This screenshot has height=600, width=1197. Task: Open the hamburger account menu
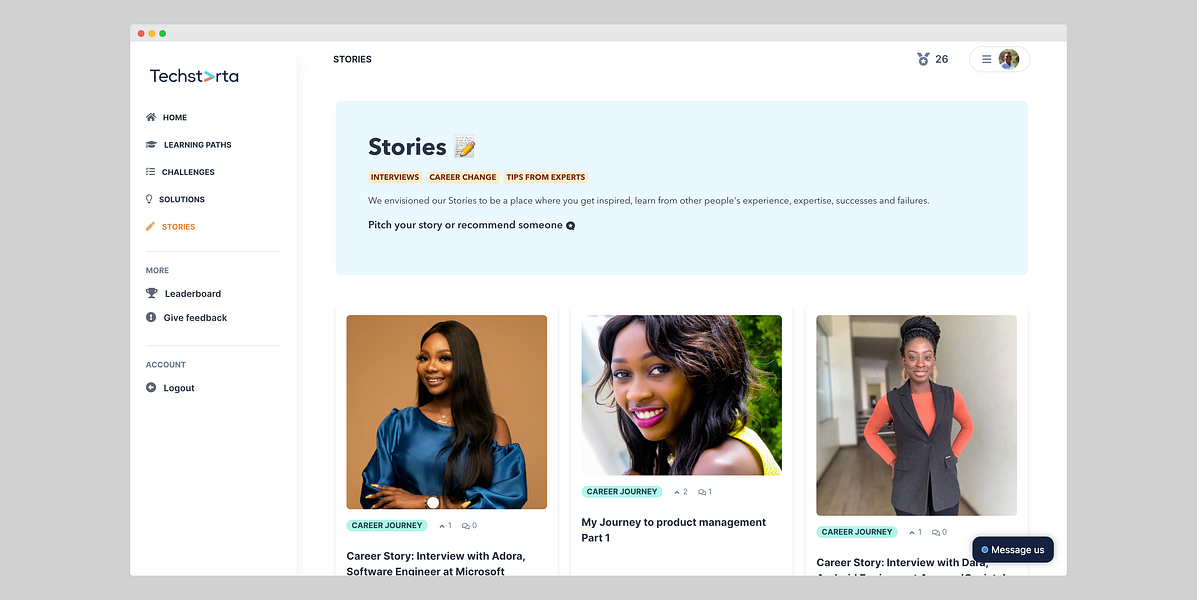point(985,58)
